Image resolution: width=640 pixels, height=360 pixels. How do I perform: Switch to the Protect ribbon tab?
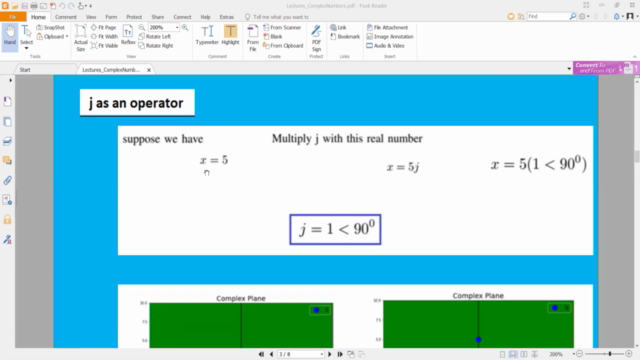click(134, 17)
